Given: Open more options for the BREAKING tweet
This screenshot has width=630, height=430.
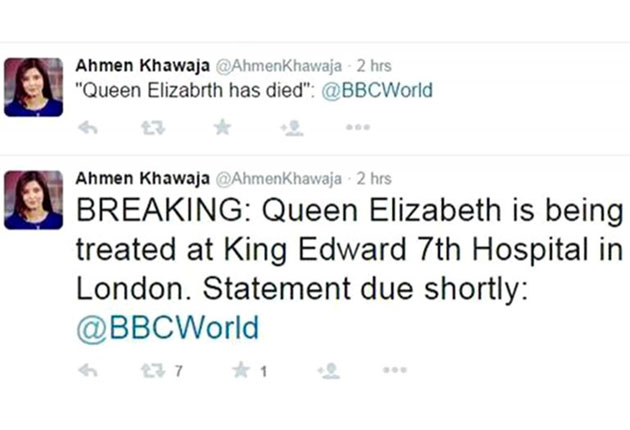Looking at the screenshot, I should [x=394, y=371].
